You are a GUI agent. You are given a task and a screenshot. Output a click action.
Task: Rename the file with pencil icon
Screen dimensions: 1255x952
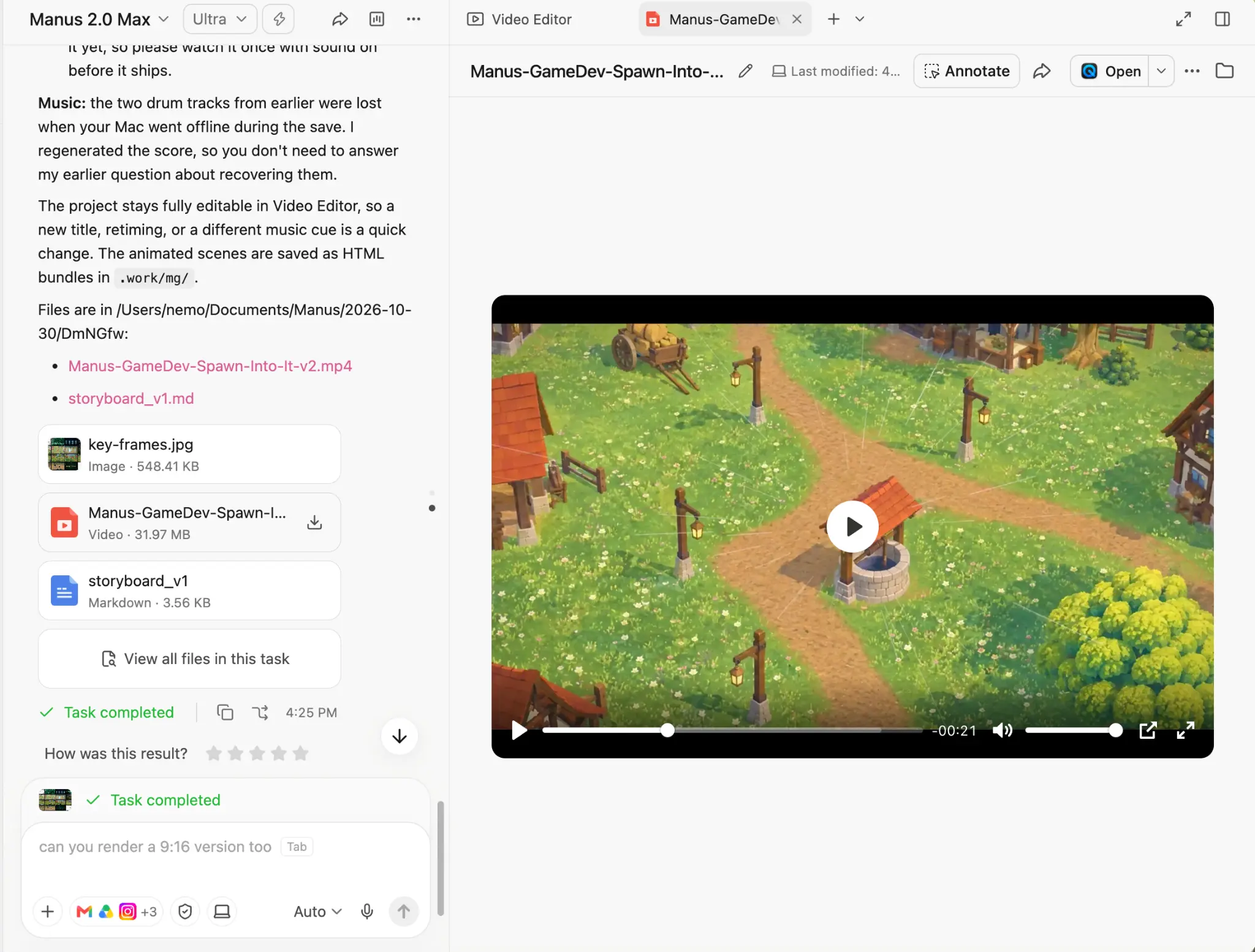(745, 71)
